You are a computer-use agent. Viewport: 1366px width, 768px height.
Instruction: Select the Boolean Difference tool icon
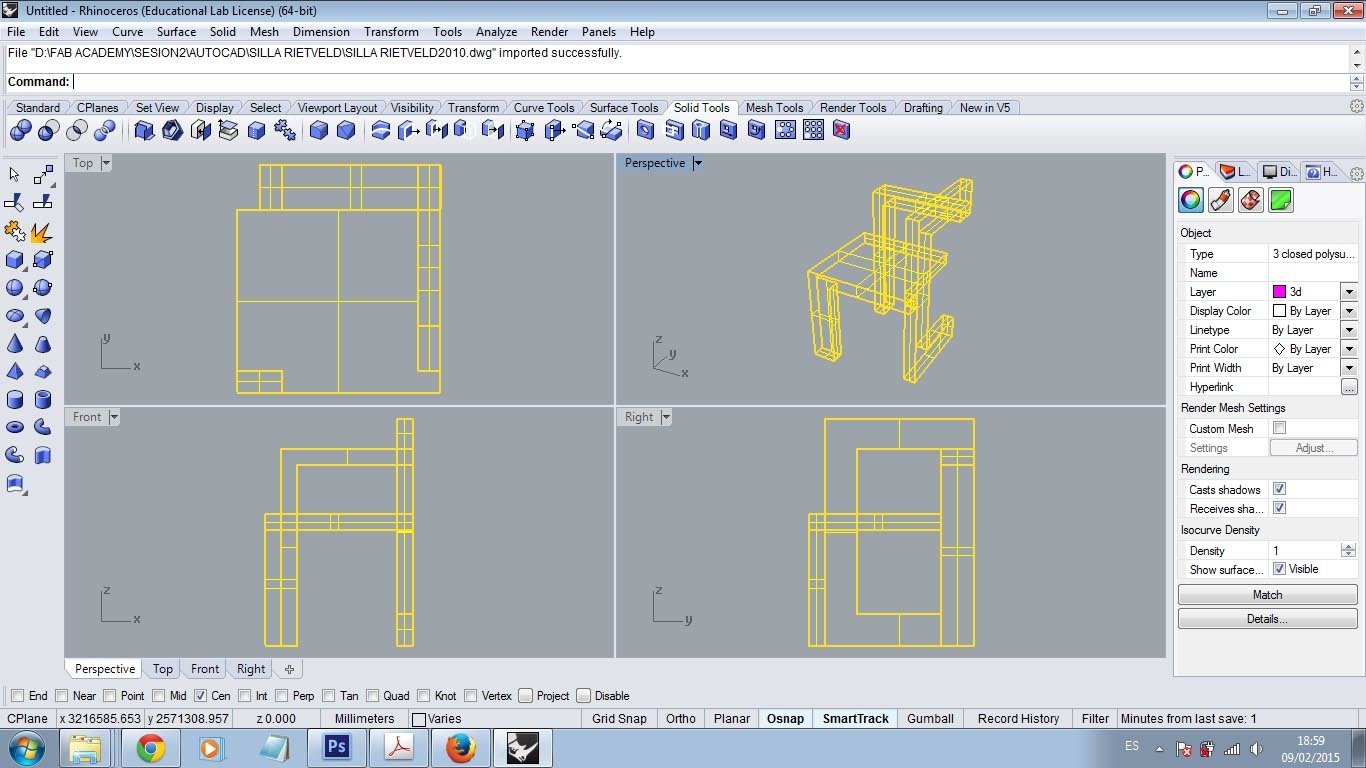tap(48, 130)
